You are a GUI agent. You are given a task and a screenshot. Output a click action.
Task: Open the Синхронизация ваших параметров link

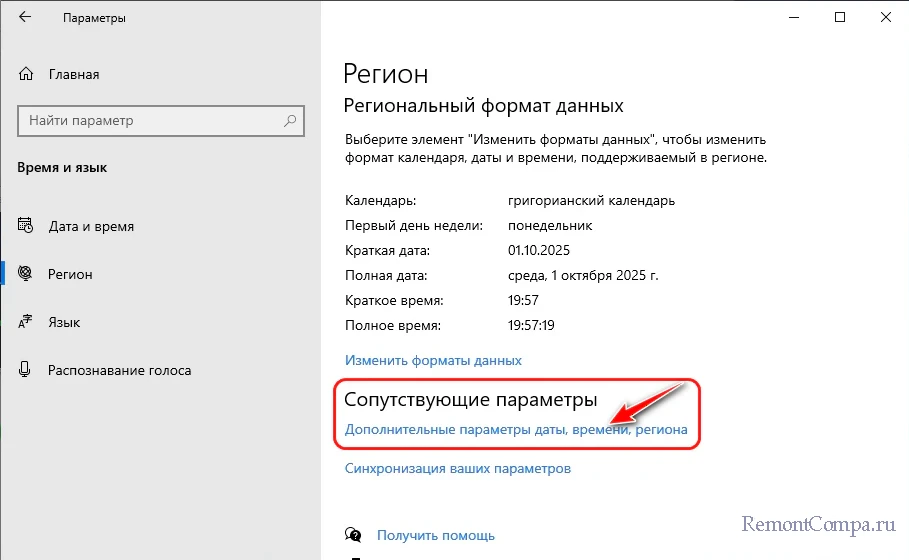(457, 468)
